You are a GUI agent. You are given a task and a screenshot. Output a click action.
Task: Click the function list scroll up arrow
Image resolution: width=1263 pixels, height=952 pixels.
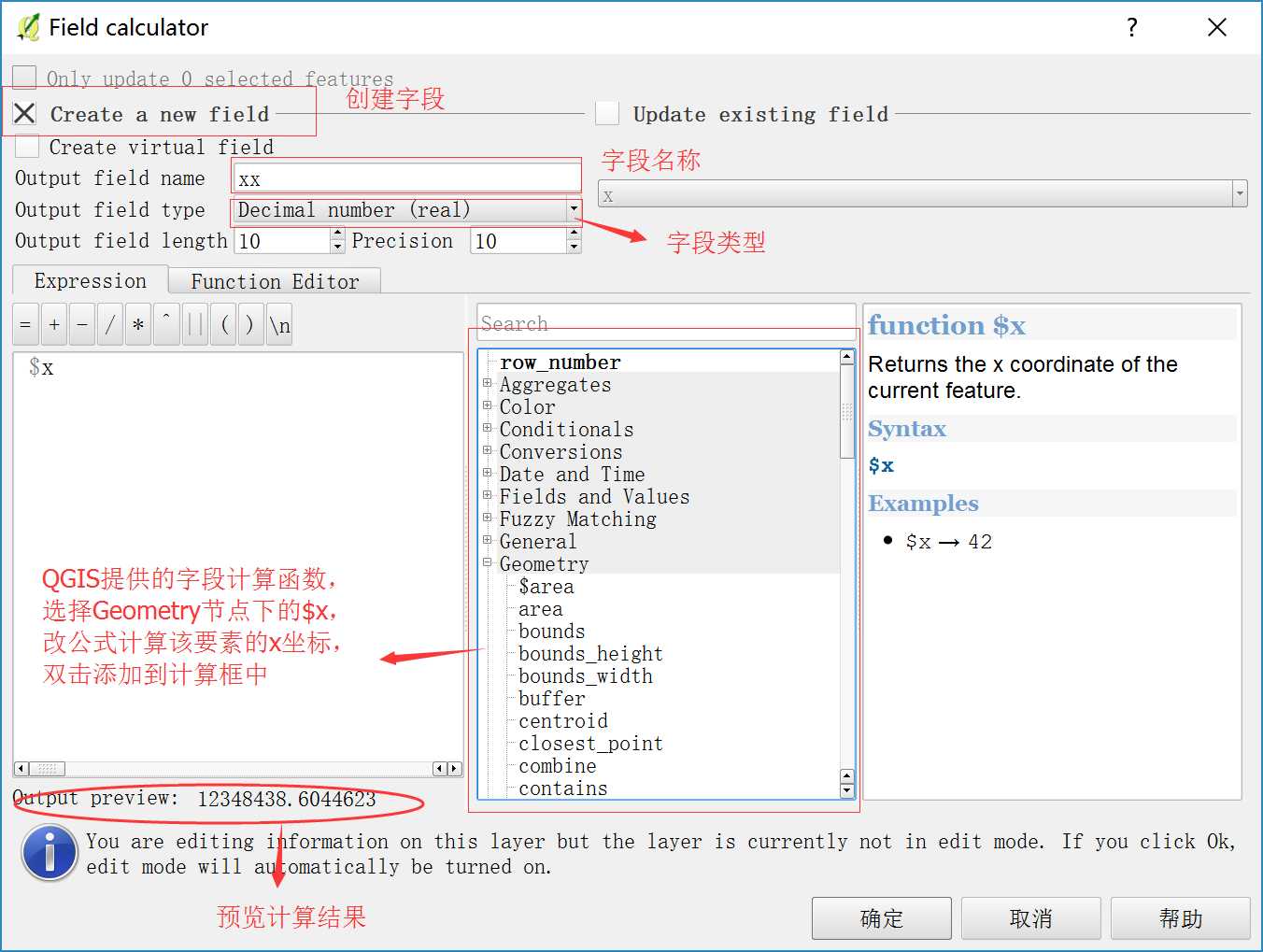point(847,357)
